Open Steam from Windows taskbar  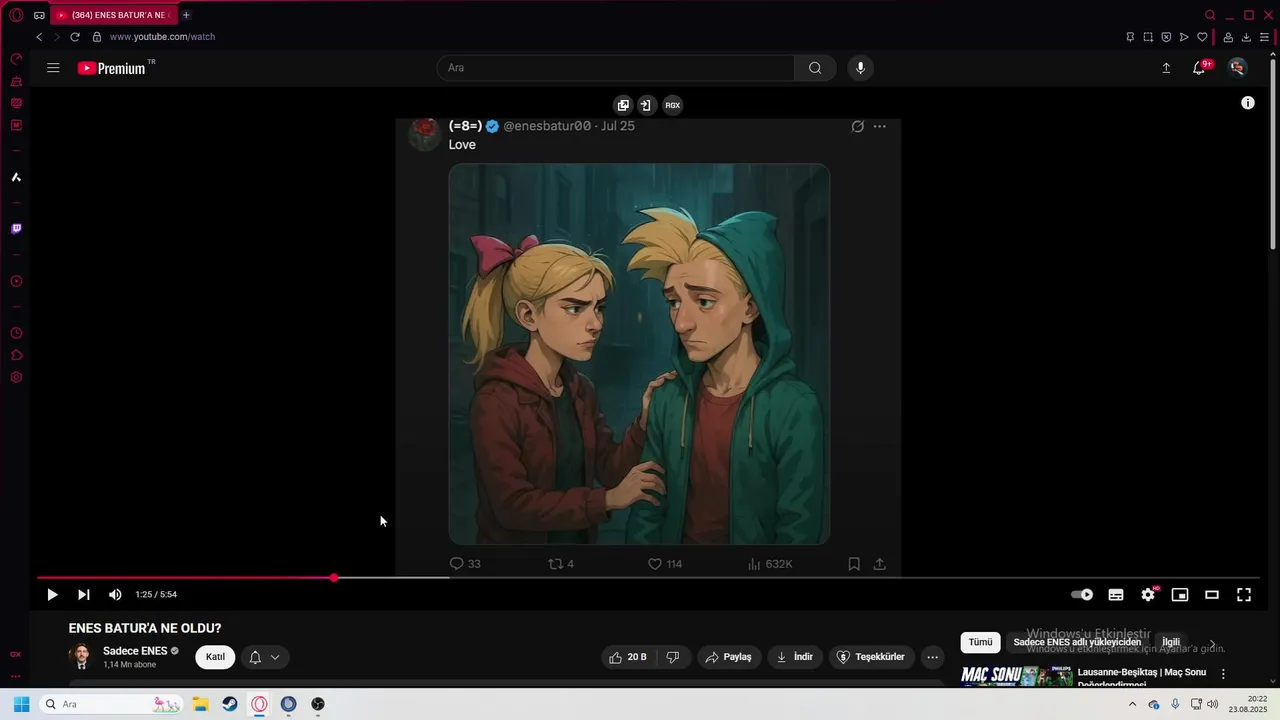point(230,704)
